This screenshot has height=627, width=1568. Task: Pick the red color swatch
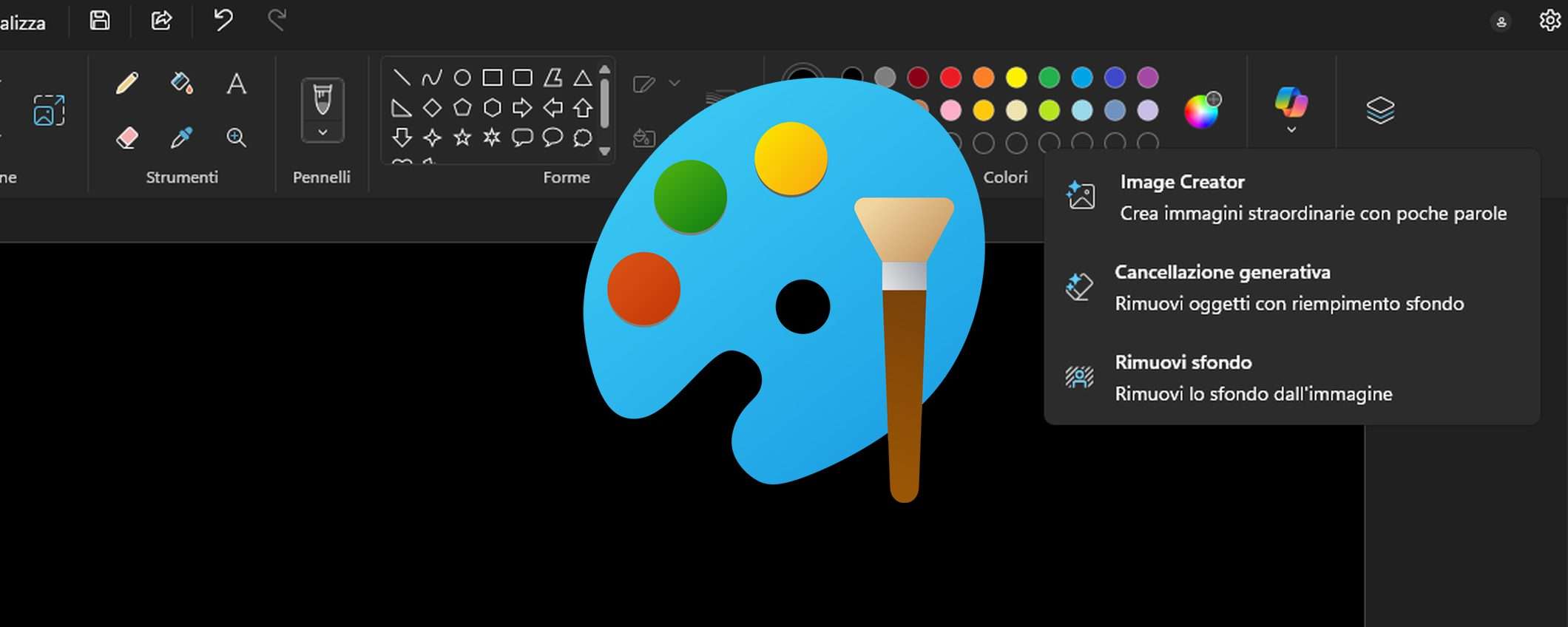tap(950, 78)
